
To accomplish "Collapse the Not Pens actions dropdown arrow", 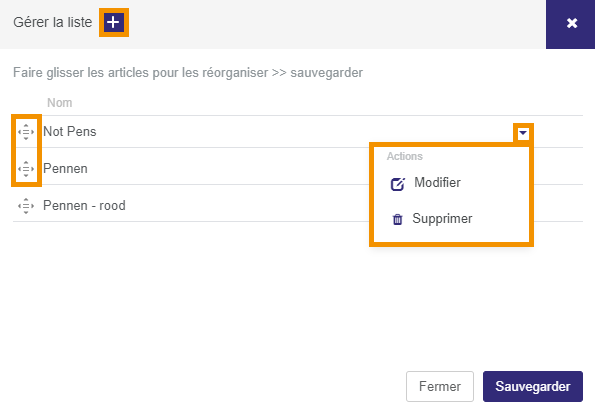I will [x=523, y=133].
